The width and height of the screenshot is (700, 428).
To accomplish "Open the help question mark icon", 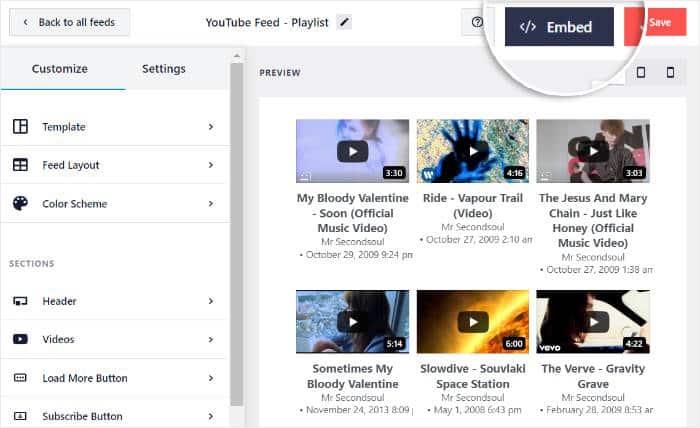I will pos(477,23).
